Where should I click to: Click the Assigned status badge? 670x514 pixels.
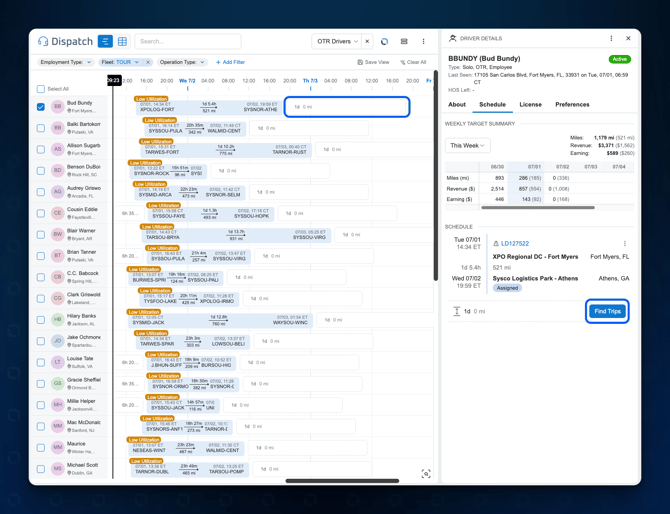(507, 288)
